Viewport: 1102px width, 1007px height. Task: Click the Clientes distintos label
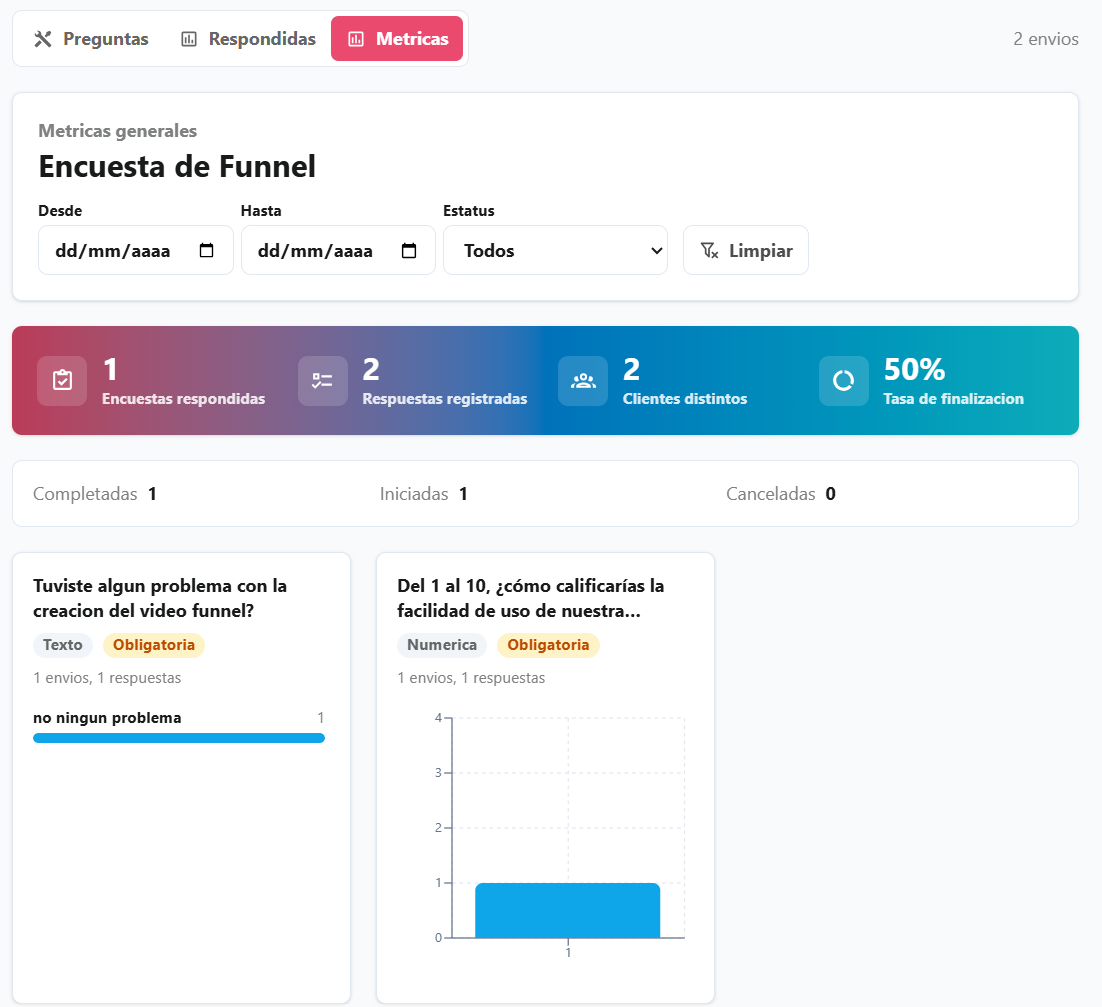[x=685, y=398]
